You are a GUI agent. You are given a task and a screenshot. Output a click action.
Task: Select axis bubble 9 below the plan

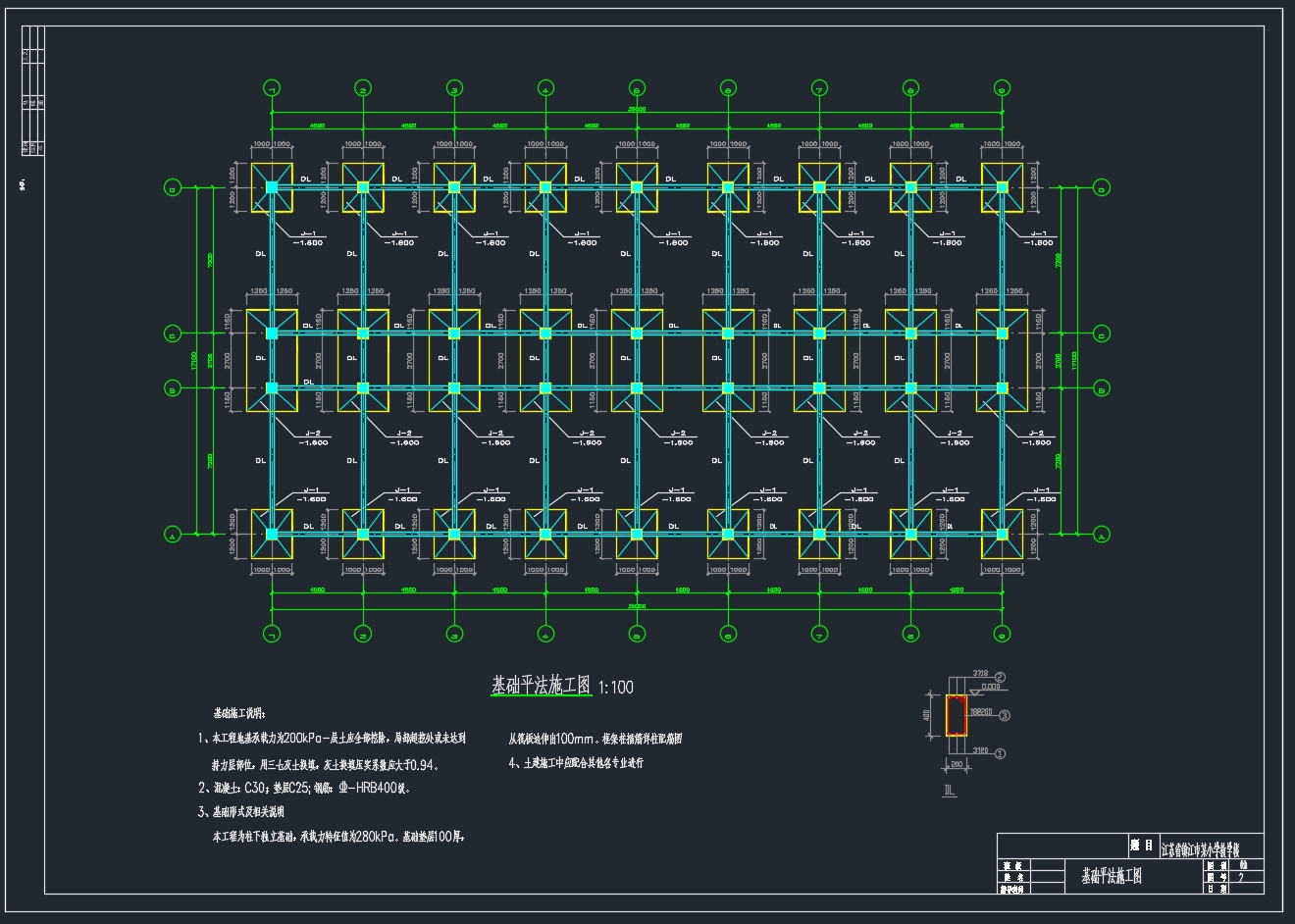click(x=1002, y=635)
